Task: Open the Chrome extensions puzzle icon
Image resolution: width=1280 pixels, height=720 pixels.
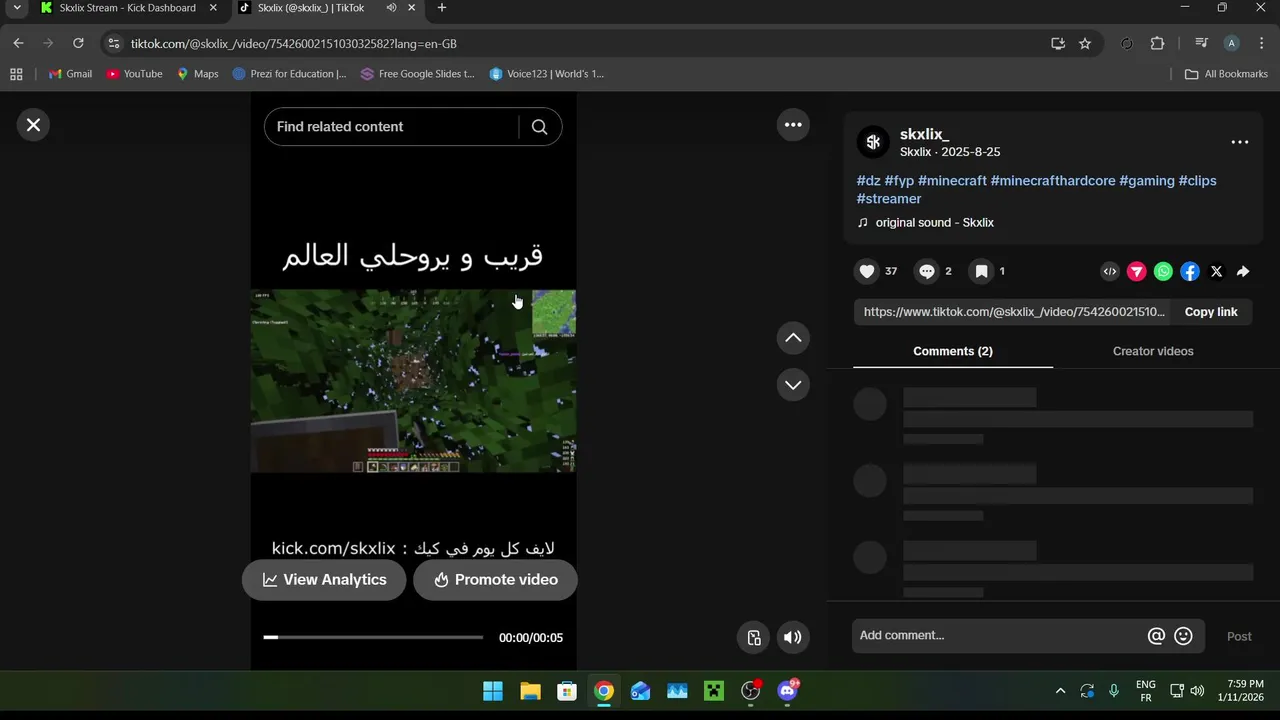Action: pyautogui.click(x=1157, y=43)
